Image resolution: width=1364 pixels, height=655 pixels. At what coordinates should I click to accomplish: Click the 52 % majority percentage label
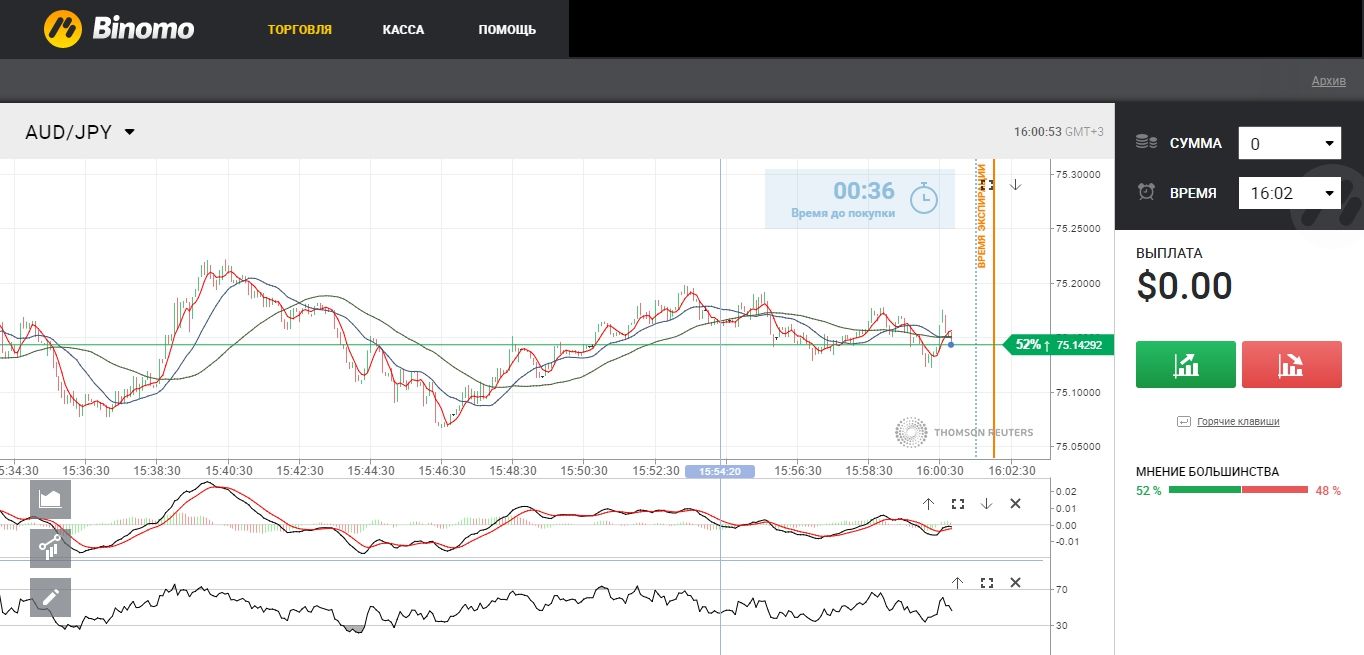point(1149,490)
